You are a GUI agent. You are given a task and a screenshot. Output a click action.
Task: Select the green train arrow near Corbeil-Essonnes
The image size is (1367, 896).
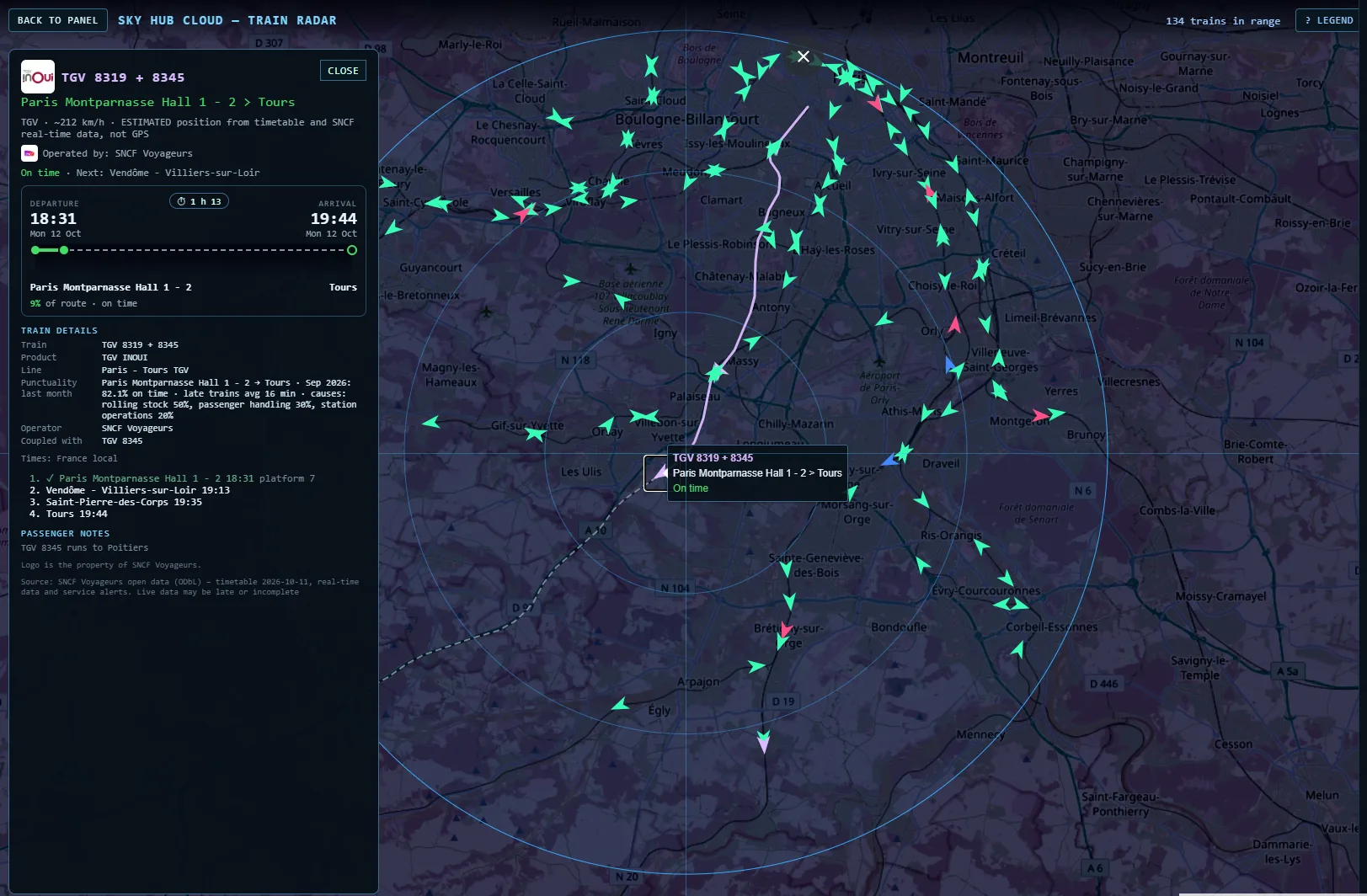[1017, 649]
